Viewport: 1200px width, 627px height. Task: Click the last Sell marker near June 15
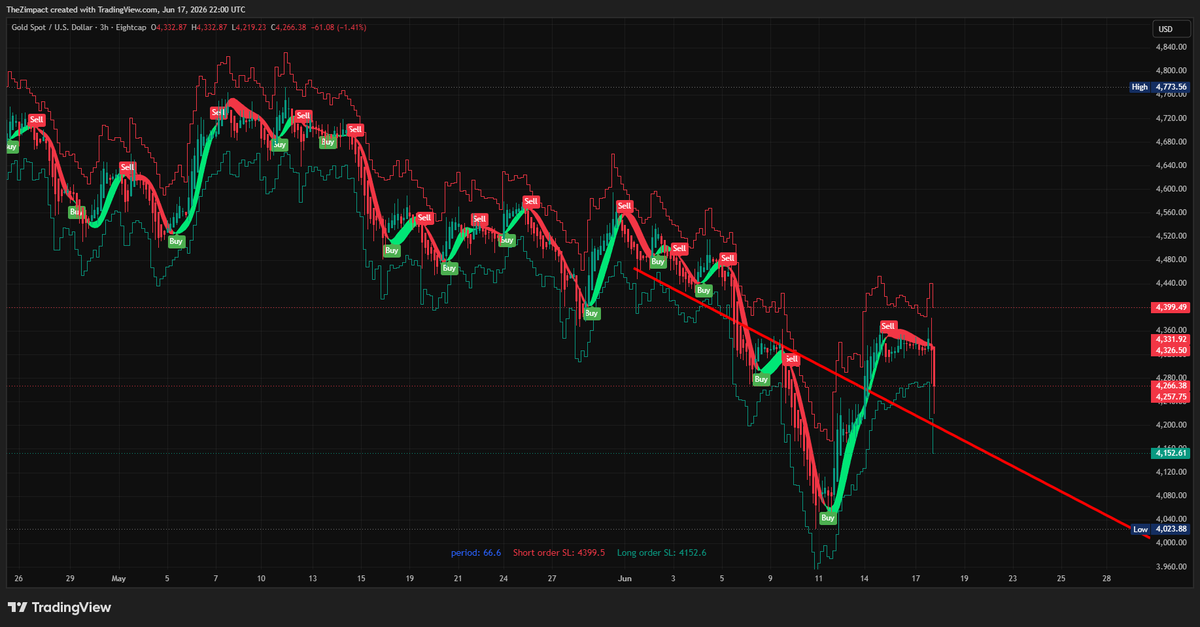click(x=888, y=327)
